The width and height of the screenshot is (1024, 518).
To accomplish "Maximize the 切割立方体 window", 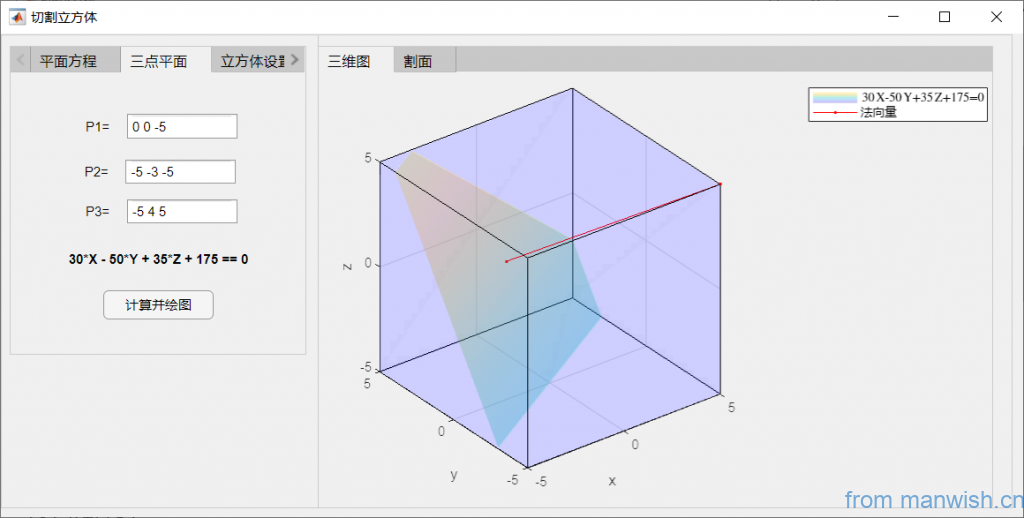I will [944, 17].
